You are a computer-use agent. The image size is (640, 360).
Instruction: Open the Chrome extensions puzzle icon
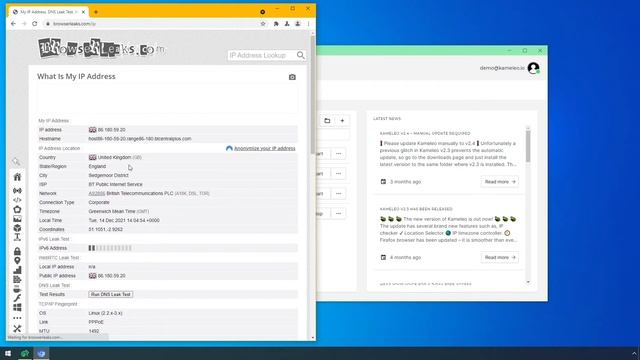(276, 24)
